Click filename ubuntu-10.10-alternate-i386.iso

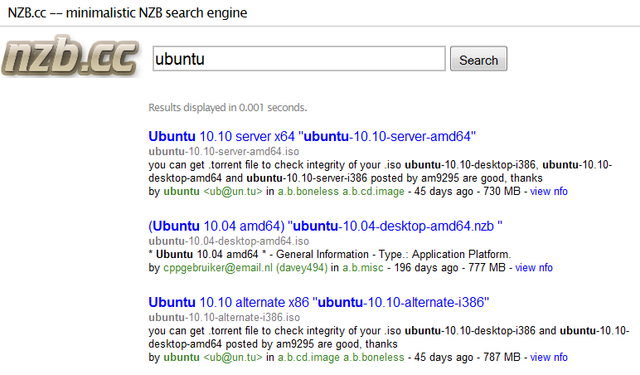224,317
